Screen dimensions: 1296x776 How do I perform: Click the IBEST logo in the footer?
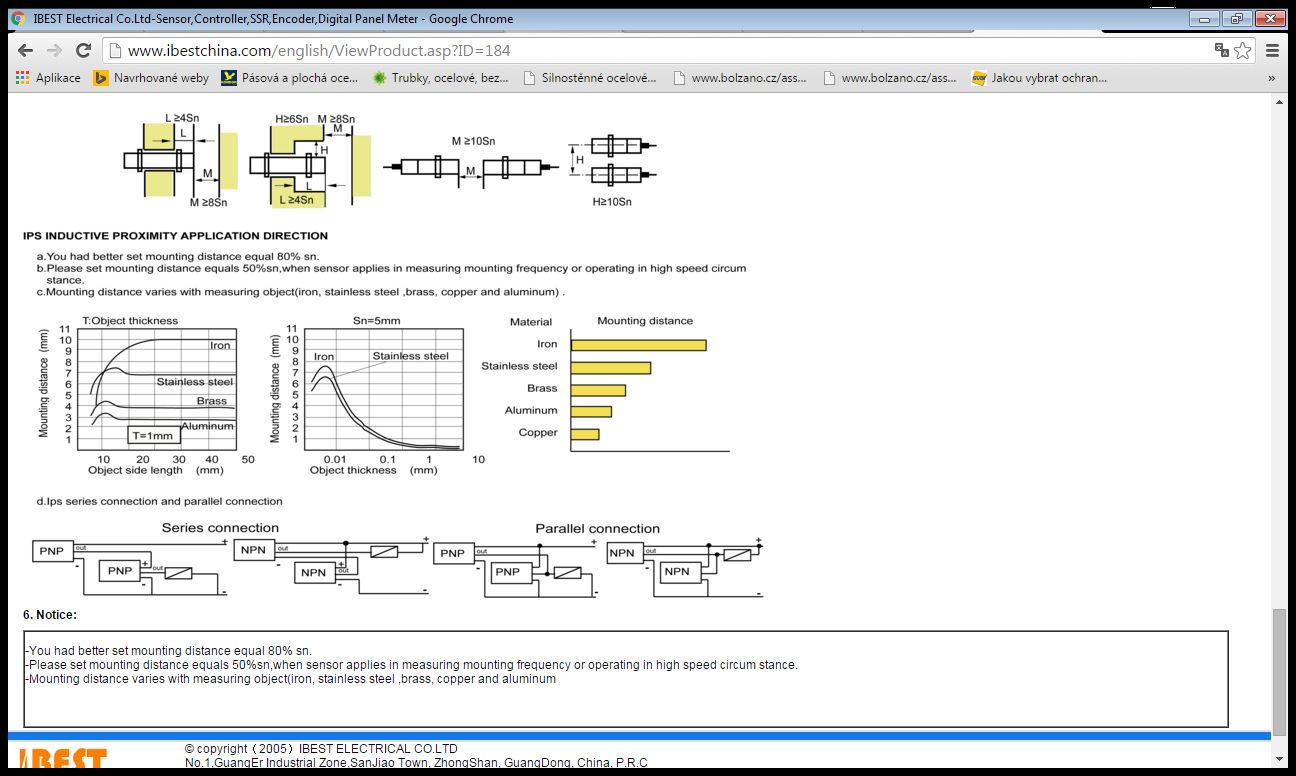pyautogui.click(x=63, y=760)
